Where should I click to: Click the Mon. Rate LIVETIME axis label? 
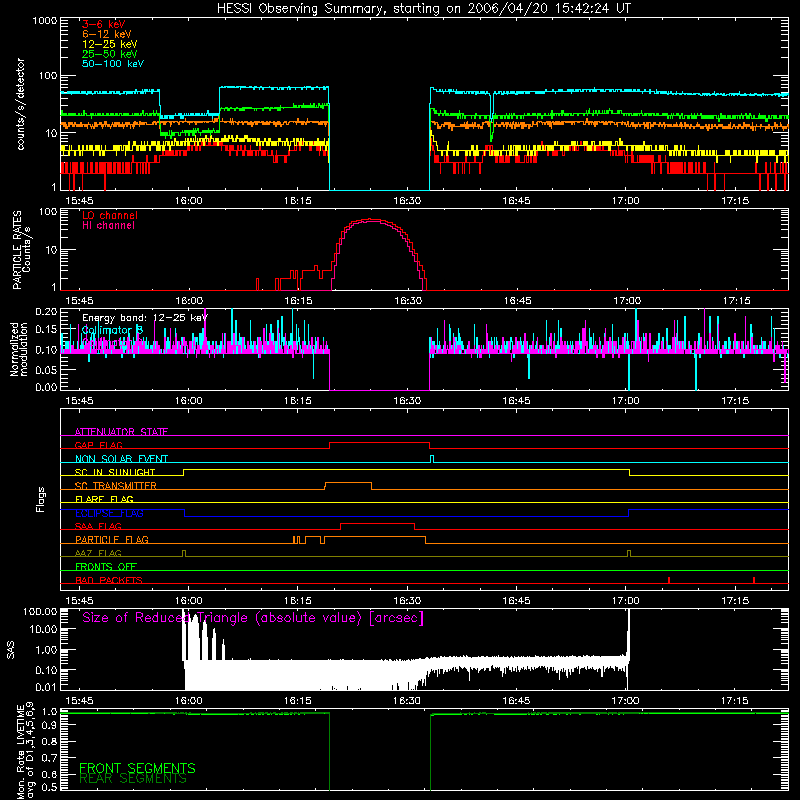(26, 752)
